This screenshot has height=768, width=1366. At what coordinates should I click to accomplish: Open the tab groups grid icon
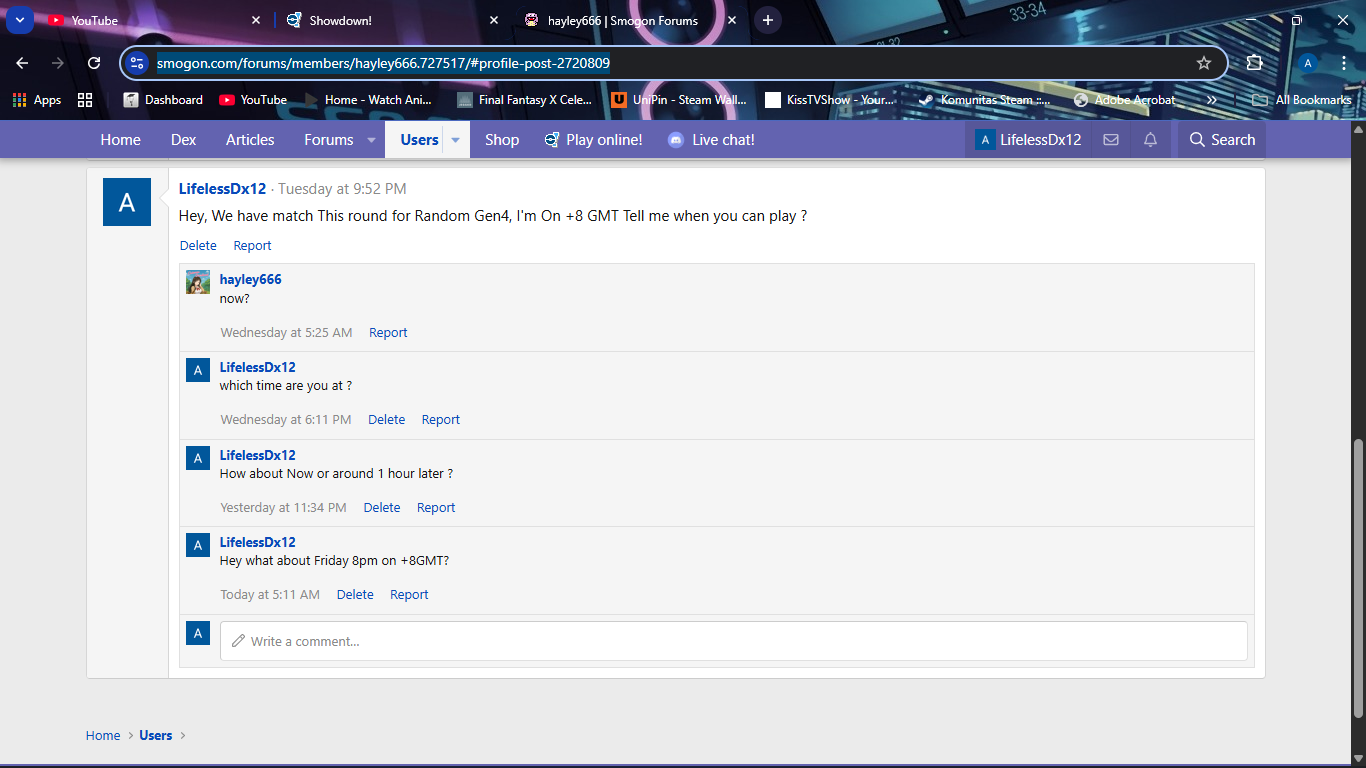(x=85, y=100)
